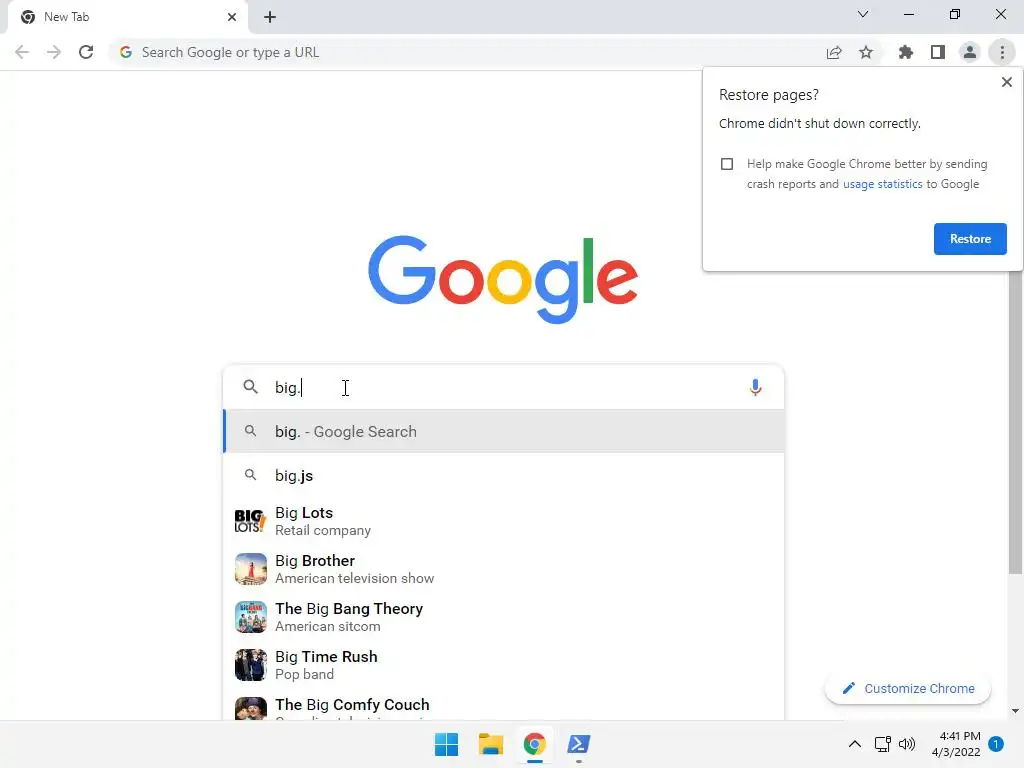
Task: Show hidden tray icons chevron
Action: coord(854,744)
